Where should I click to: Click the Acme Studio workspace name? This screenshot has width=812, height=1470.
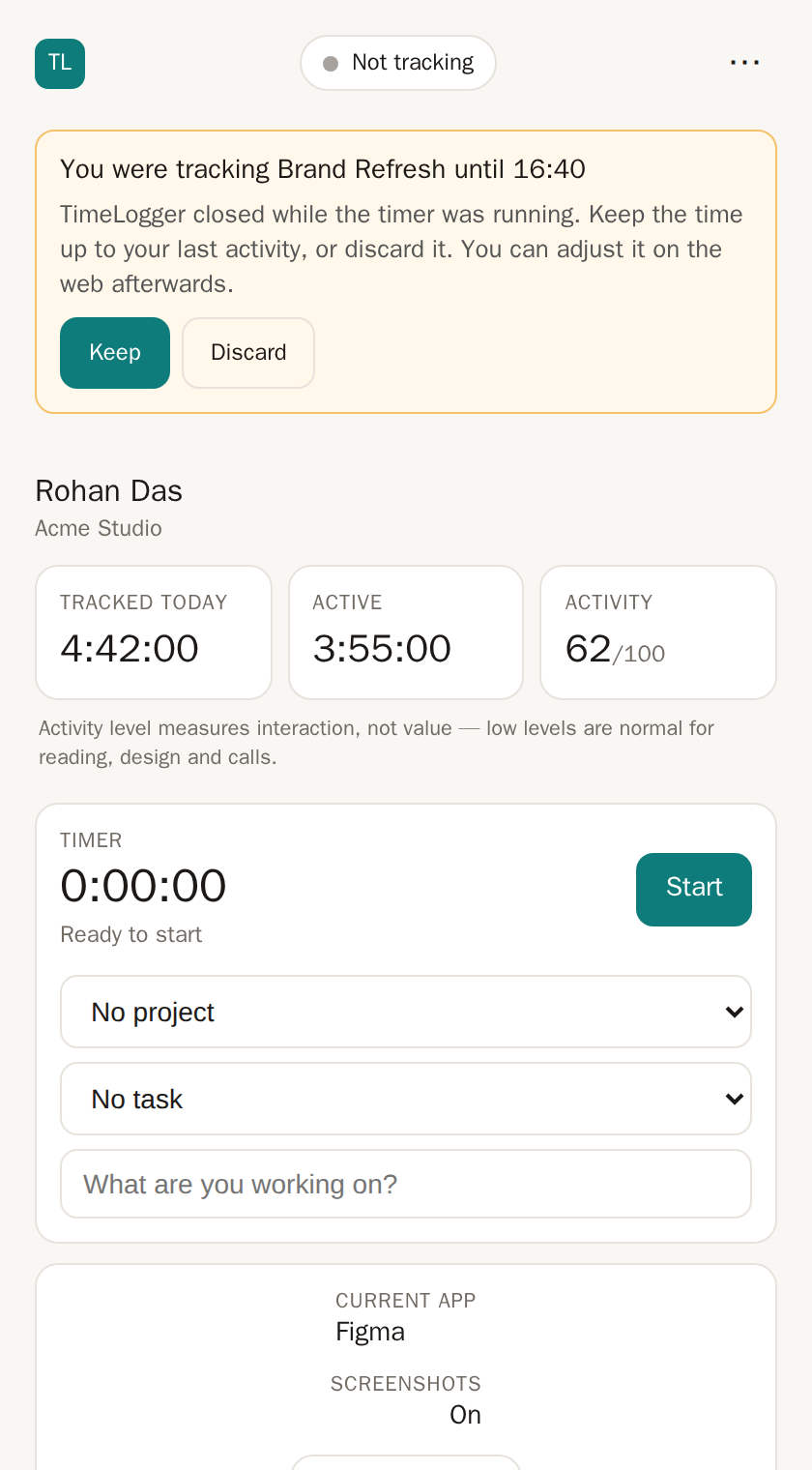pyautogui.click(x=99, y=528)
